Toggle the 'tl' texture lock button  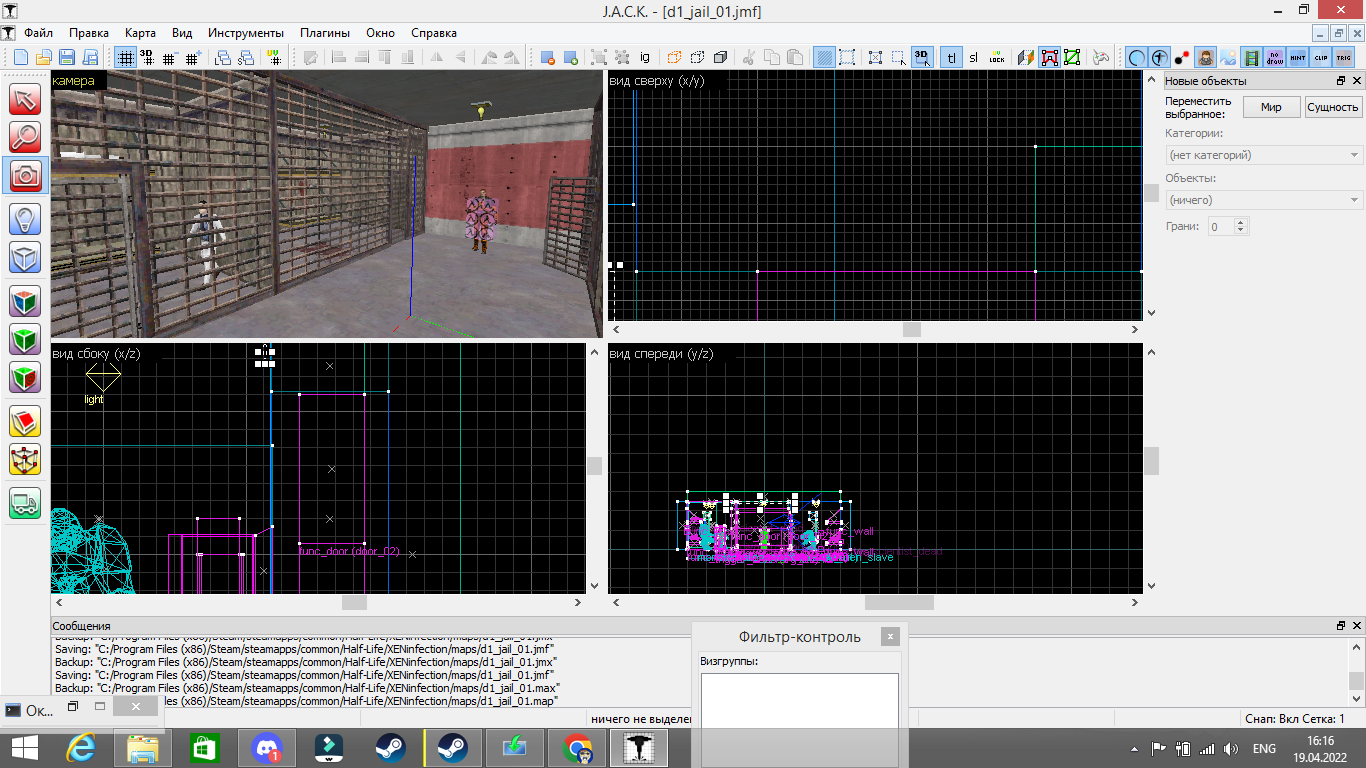click(951, 57)
